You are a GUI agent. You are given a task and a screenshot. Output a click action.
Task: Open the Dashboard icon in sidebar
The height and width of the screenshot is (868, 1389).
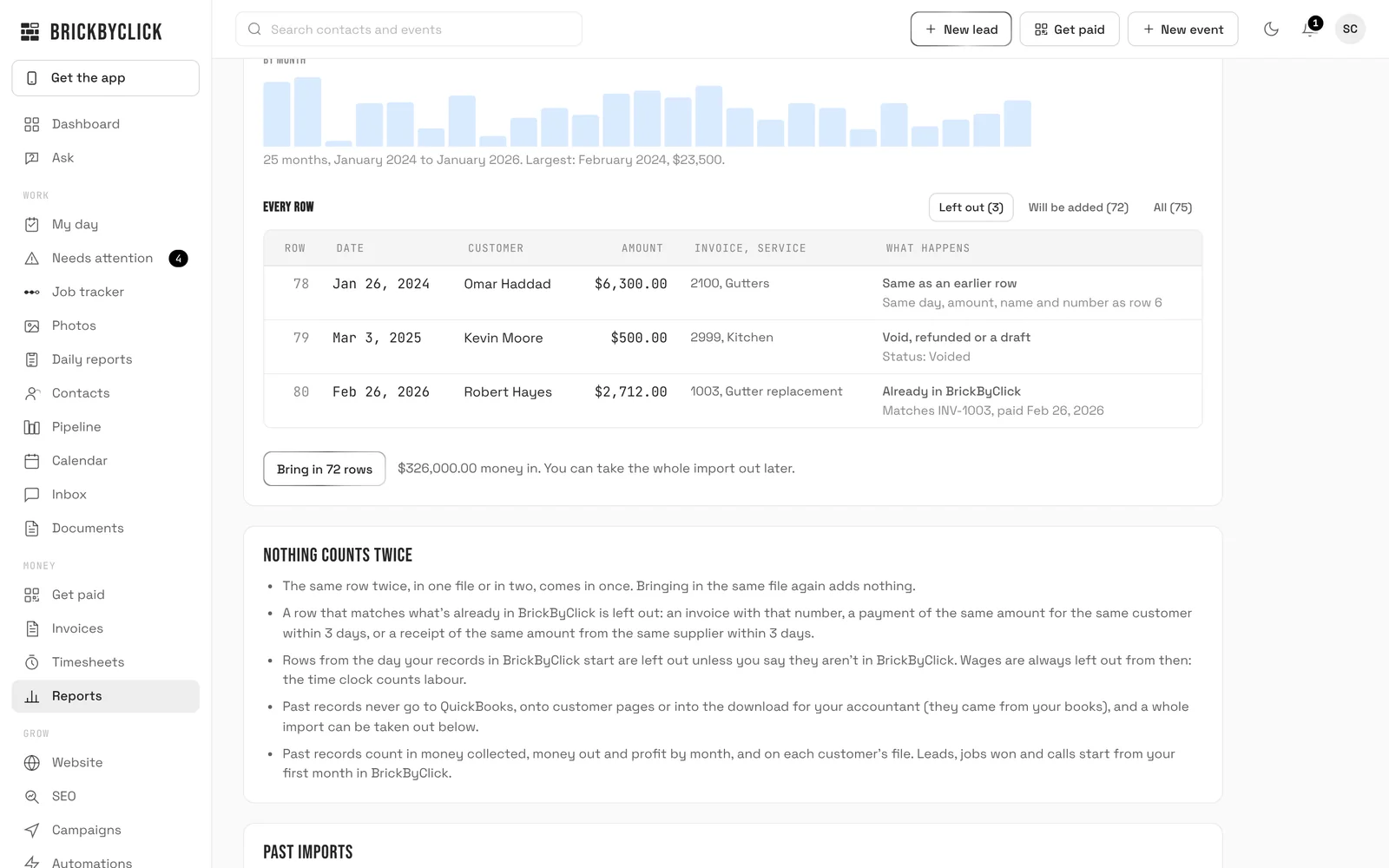click(x=32, y=124)
